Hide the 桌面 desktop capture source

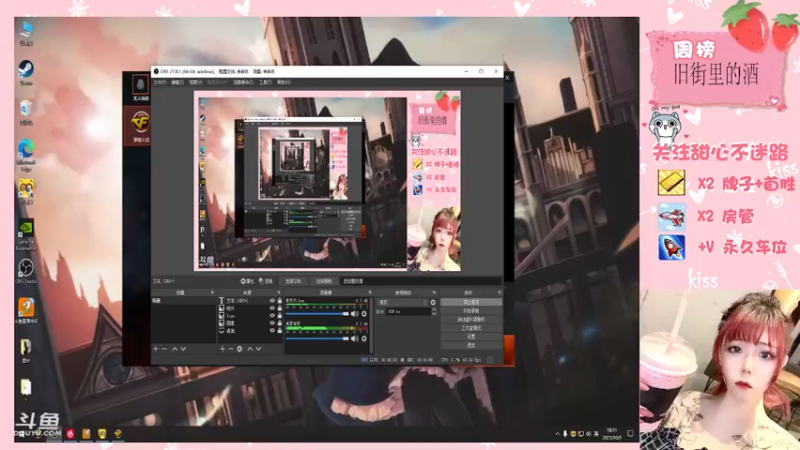tap(272, 331)
